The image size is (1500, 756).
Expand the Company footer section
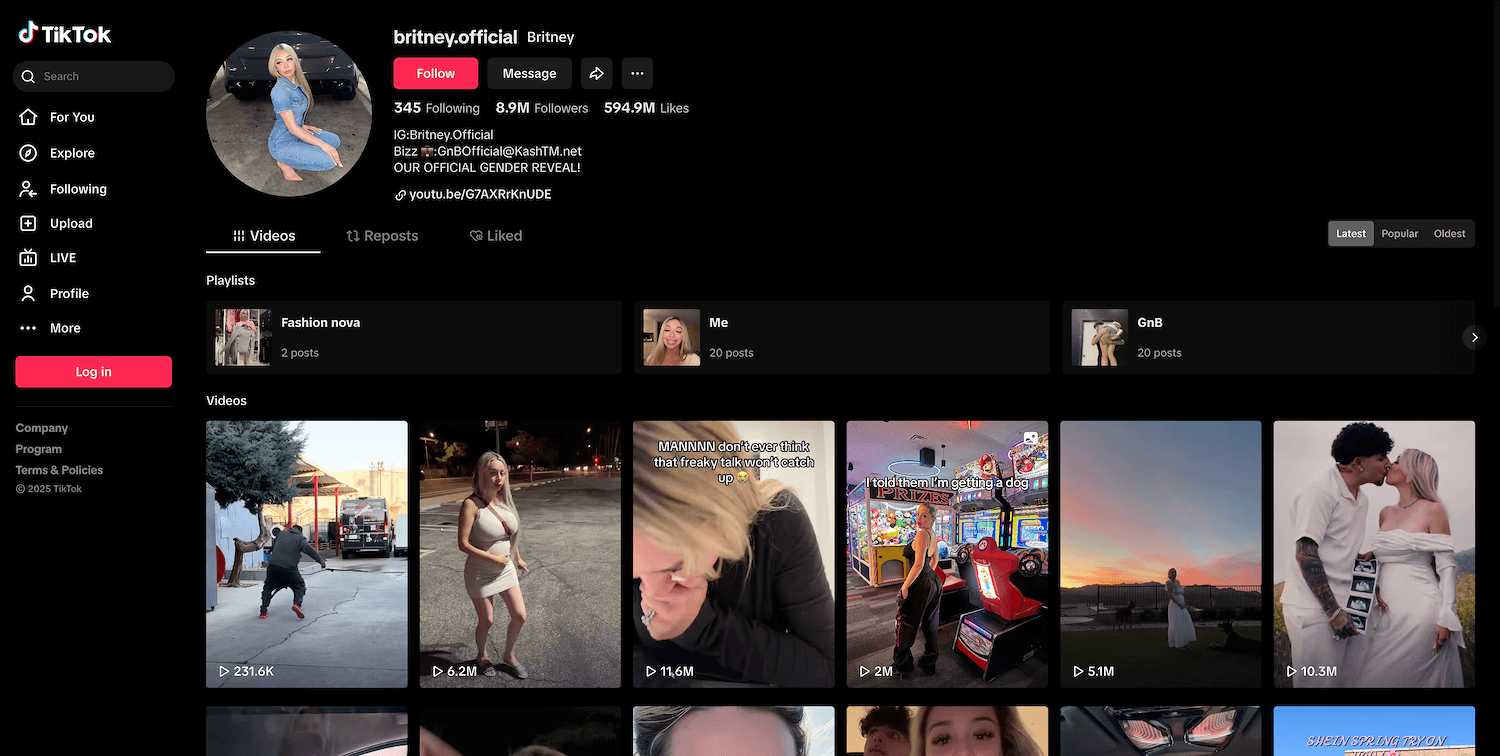(x=42, y=428)
